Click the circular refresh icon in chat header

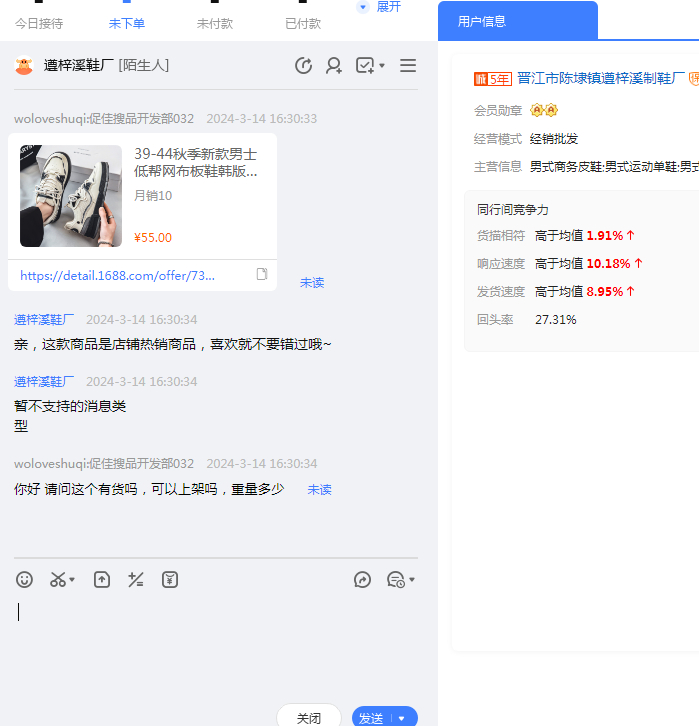point(304,66)
